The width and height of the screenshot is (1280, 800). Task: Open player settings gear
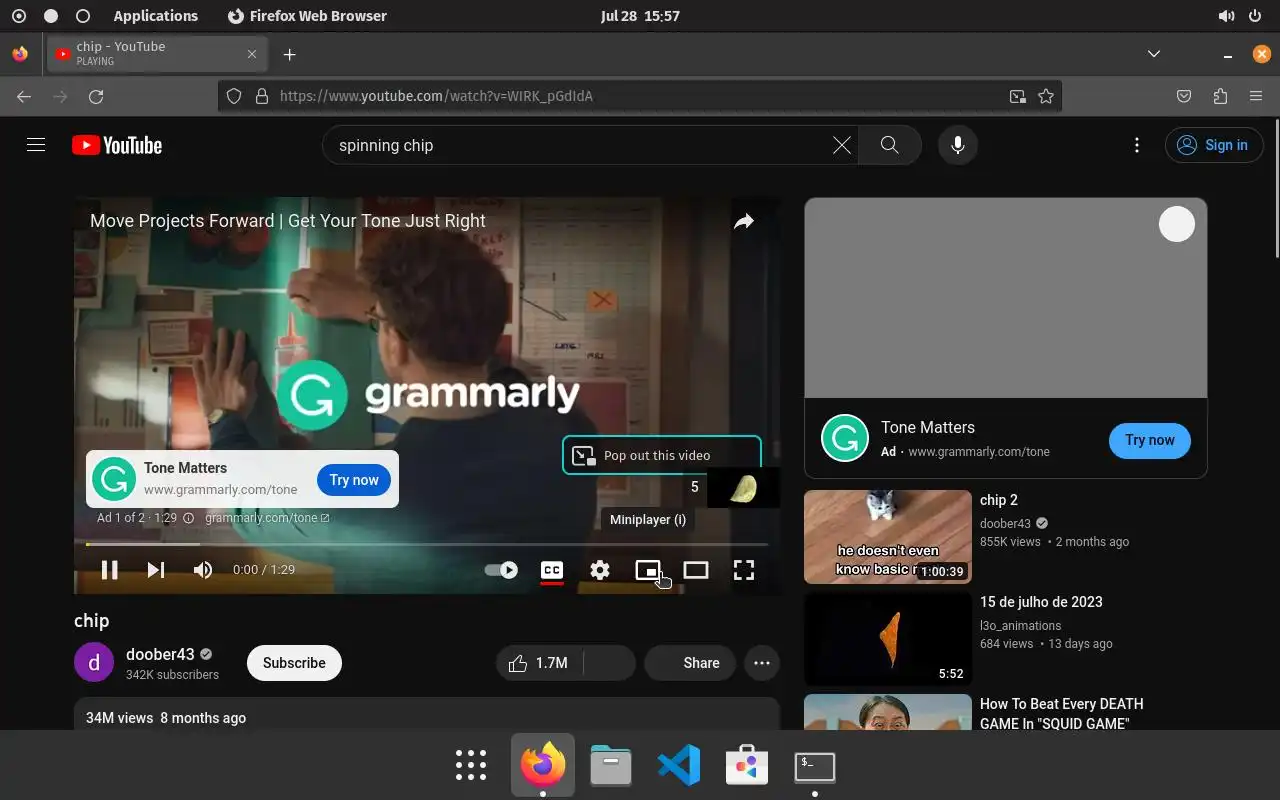(x=600, y=570)
